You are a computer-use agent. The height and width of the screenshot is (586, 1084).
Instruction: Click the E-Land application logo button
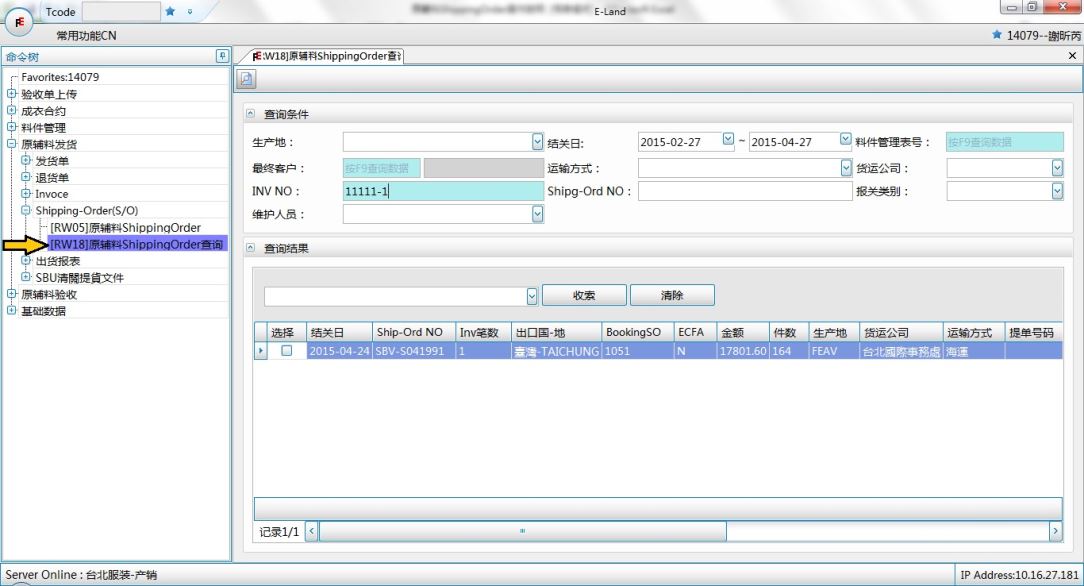[19, 18]
